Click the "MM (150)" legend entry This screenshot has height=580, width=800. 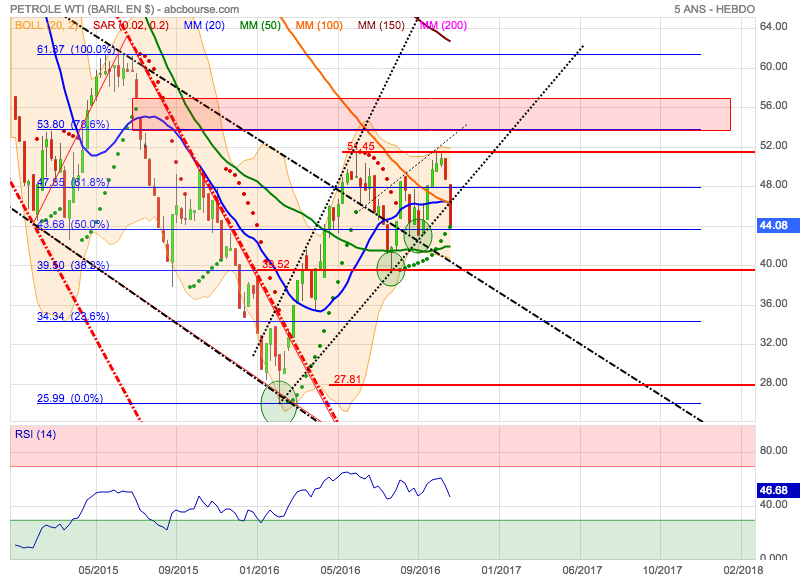[381, 26]
